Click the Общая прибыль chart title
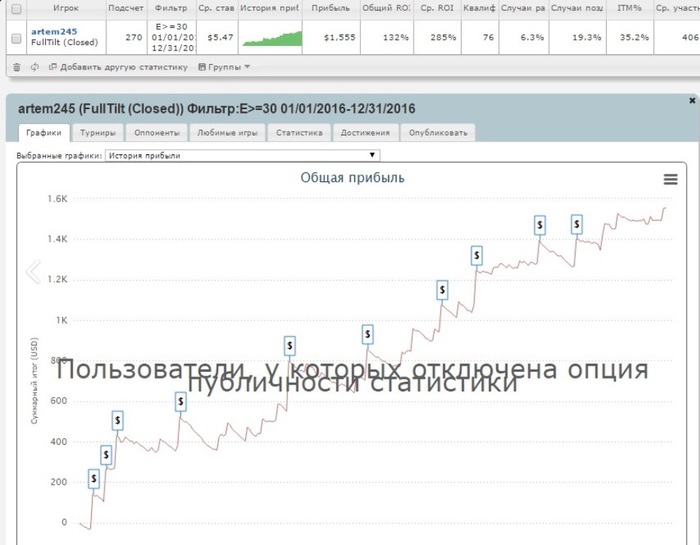This screenshot has width=700, height=545. 352,178
